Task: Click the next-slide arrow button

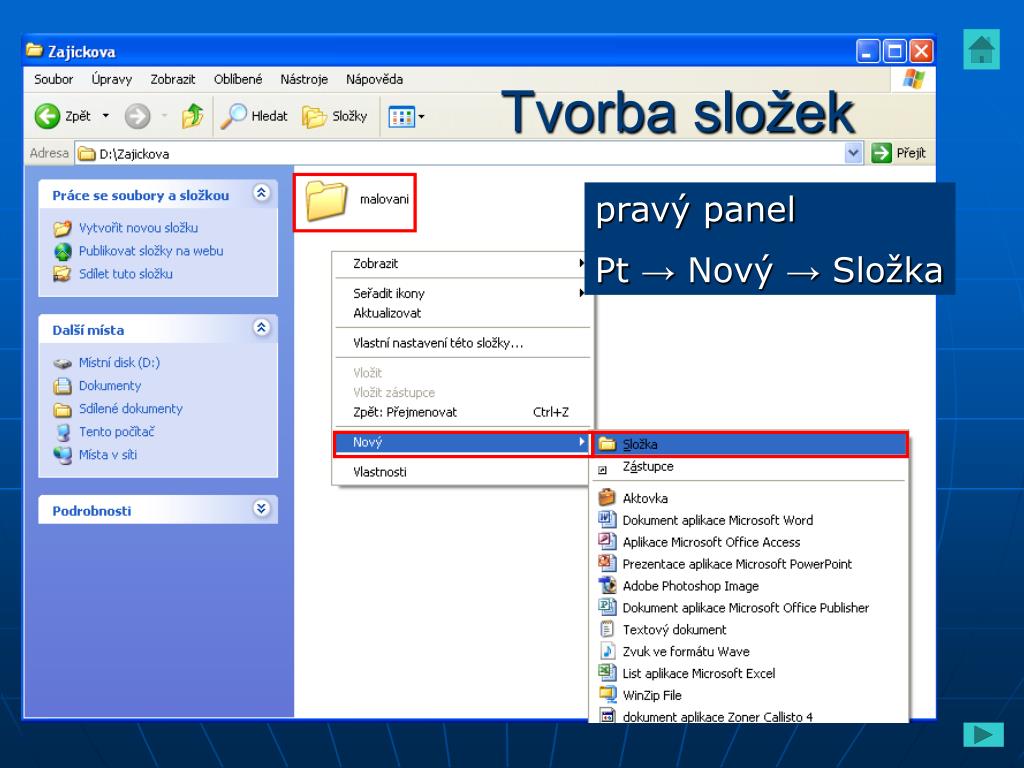Action: 984,735
